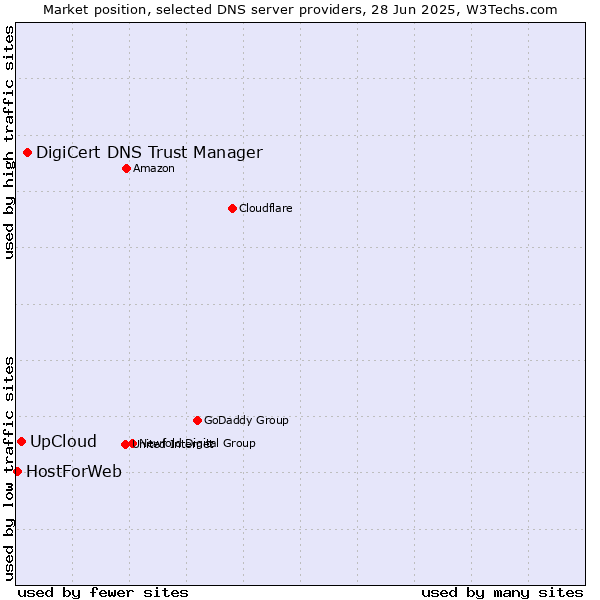
Task: Click the 'UpCloud' label text
Action: pos(63,442)
